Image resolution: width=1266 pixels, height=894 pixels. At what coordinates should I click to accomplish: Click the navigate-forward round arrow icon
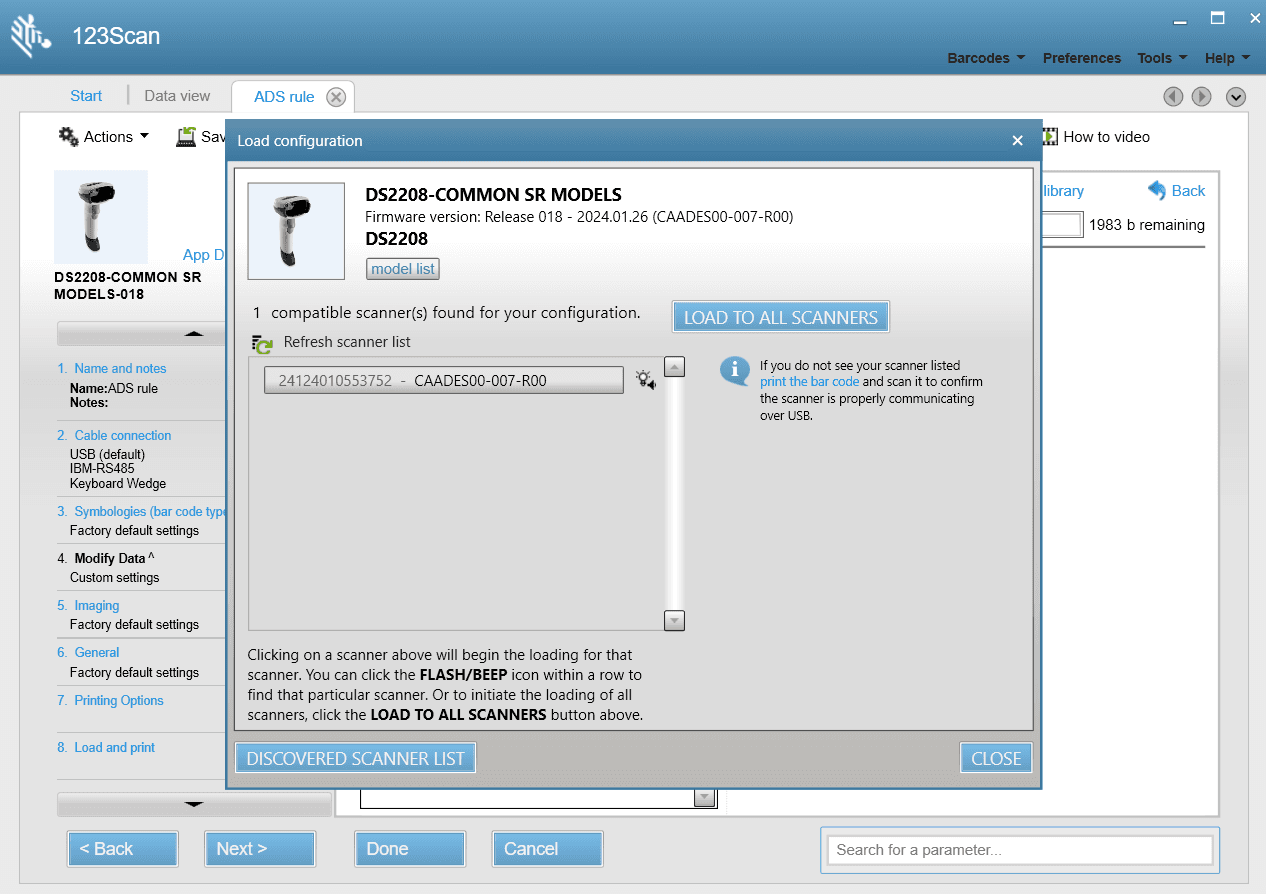(1202, 97)
